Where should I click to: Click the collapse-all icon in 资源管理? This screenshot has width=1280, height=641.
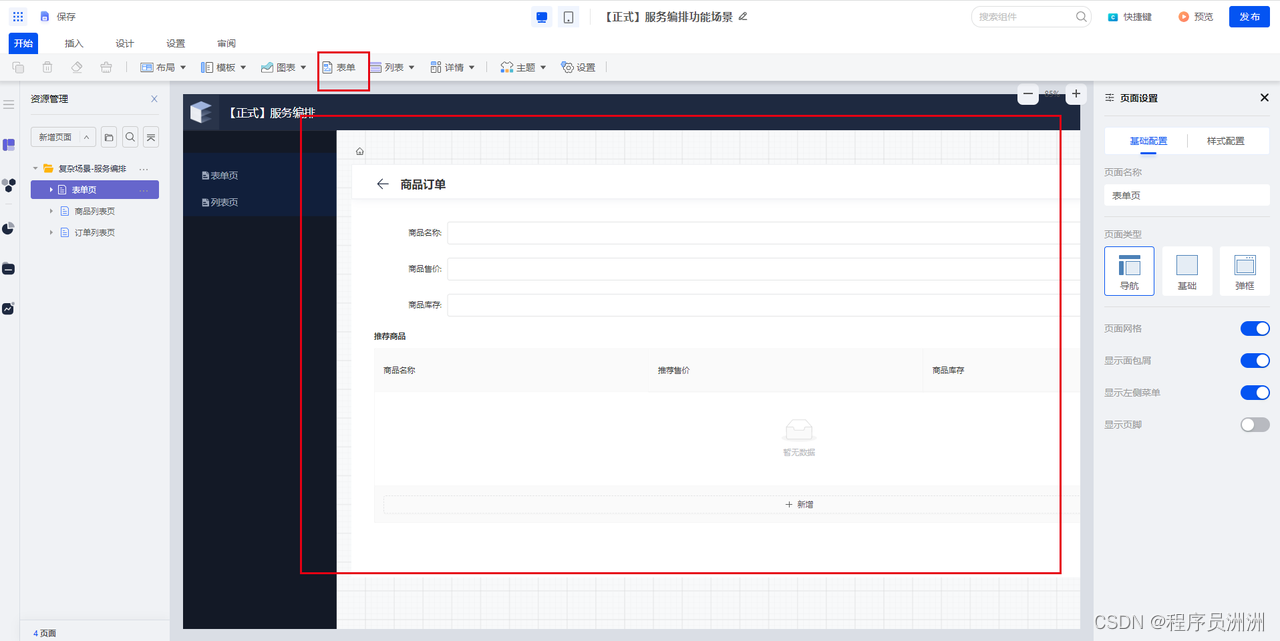pyautogui.click(x=151, y=137)
